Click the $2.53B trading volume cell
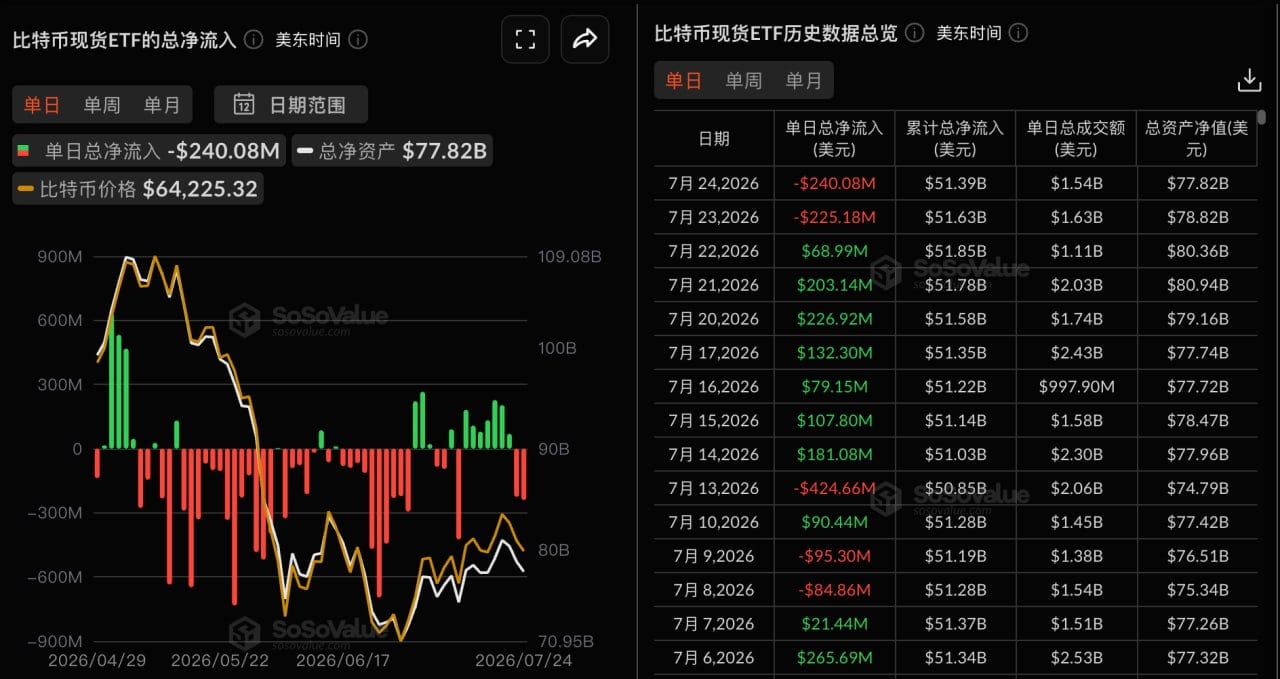Screen dimensions: 1280x679 coord(1076,658)
